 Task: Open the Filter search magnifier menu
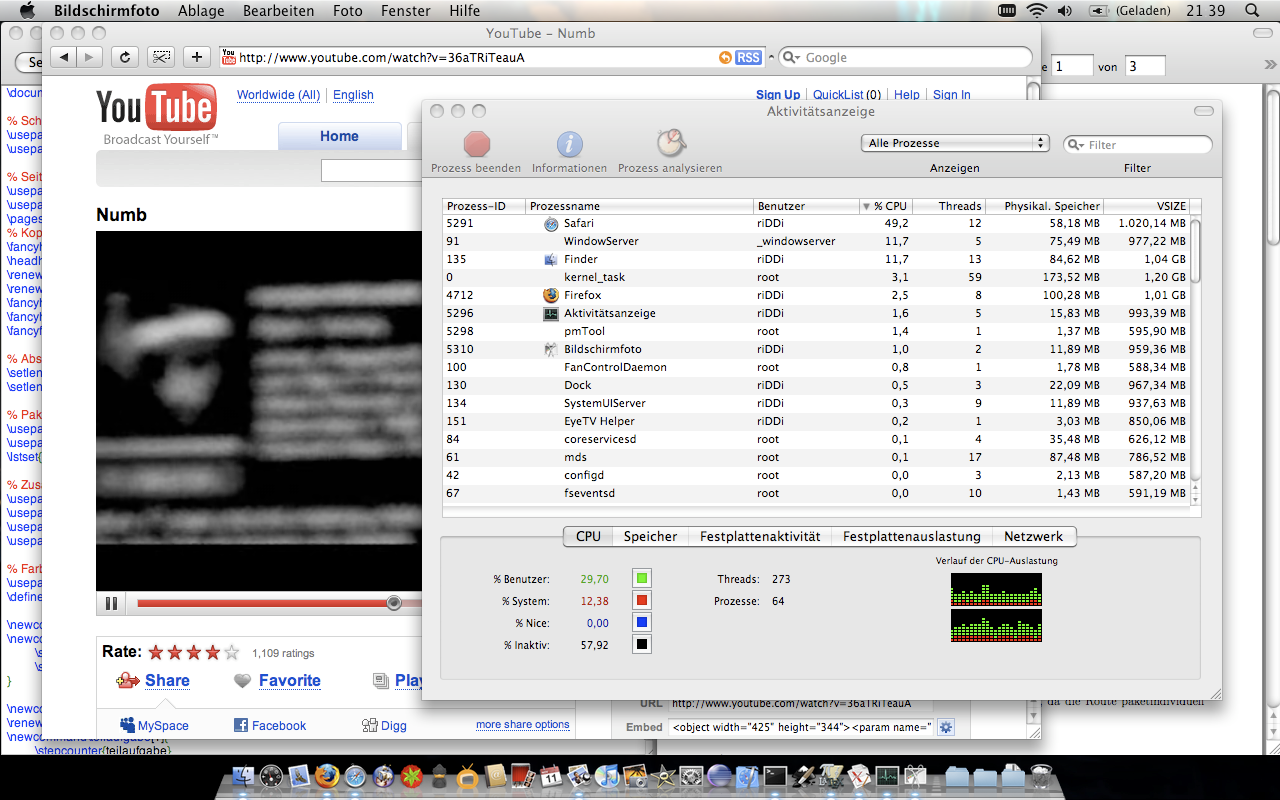[x=1076, y=145]
